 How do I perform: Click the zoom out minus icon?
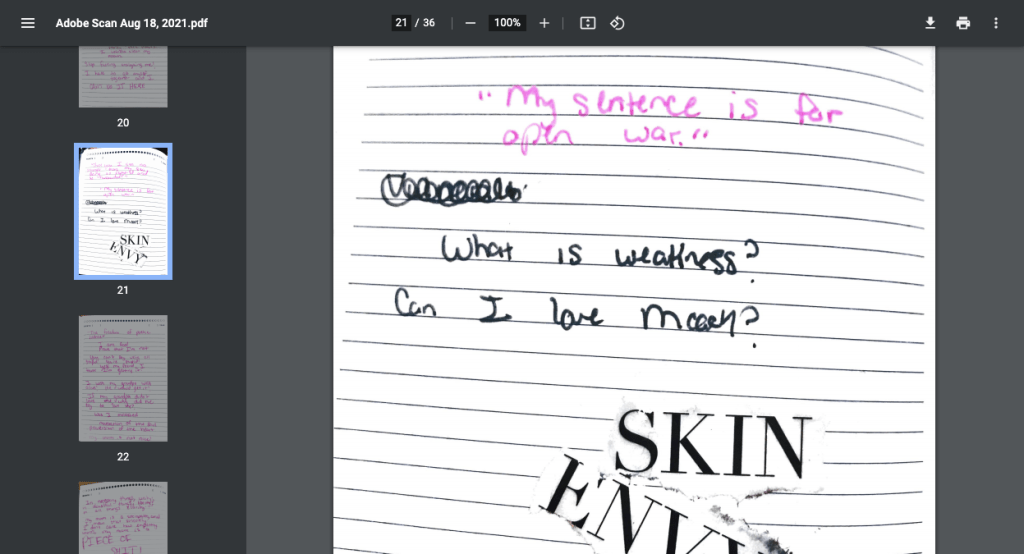(470, 23)
